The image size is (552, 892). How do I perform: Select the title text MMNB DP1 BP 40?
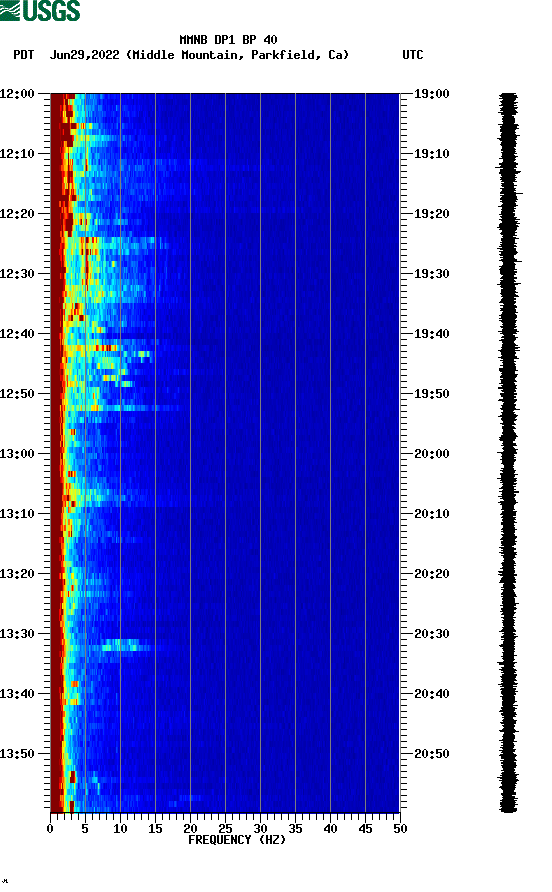(228, 40)
